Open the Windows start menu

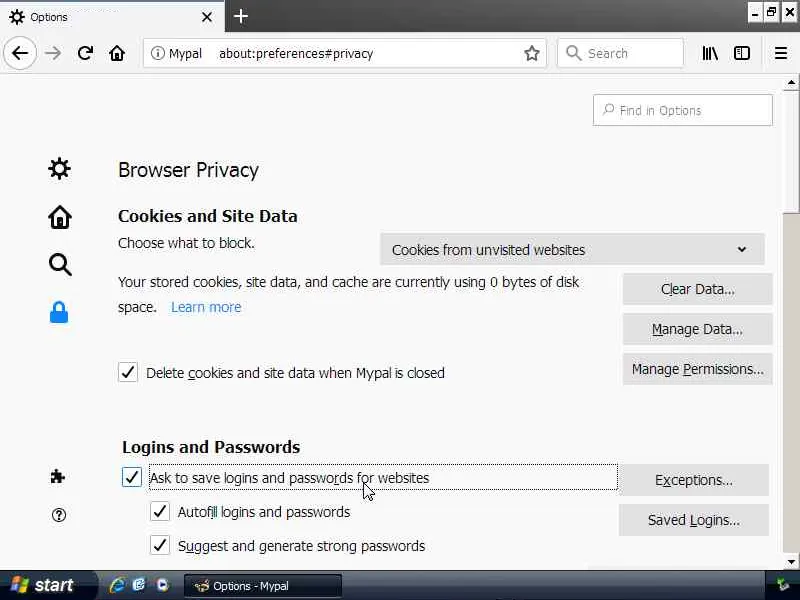pos(42,585)
